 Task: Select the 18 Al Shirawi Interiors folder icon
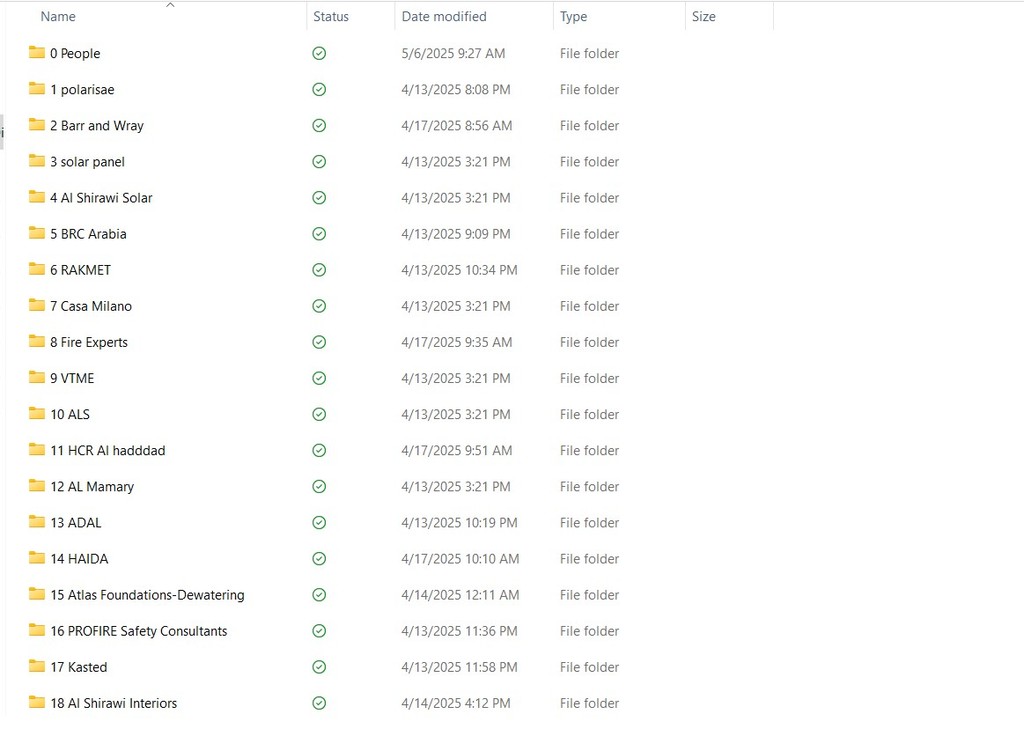pyautogui.click(x=37, y=702)
